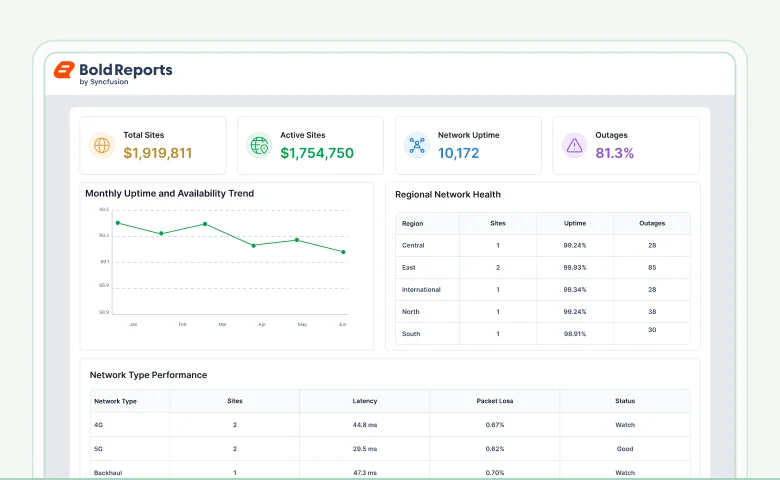Click the Latency column header
This screenshot has height=480, width=780.
pos(365,401)
